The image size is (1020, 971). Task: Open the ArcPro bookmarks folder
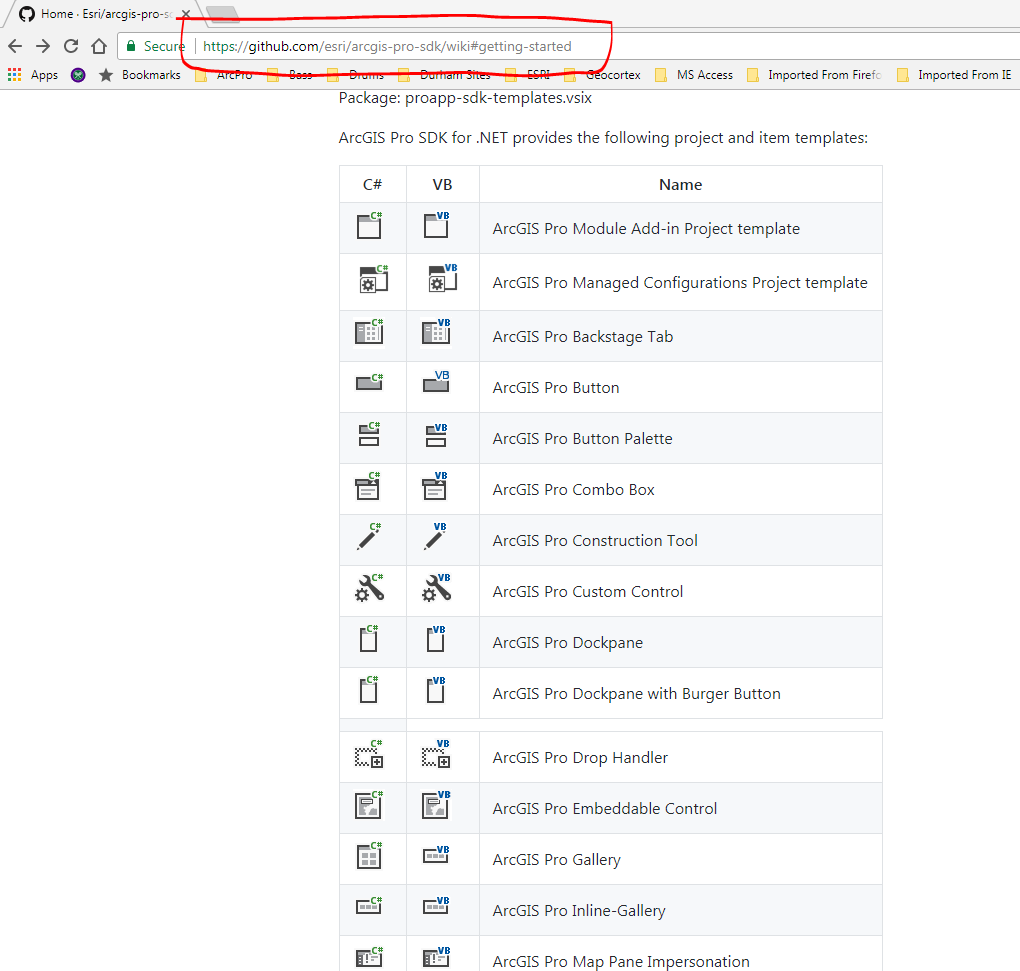point(224,75)
